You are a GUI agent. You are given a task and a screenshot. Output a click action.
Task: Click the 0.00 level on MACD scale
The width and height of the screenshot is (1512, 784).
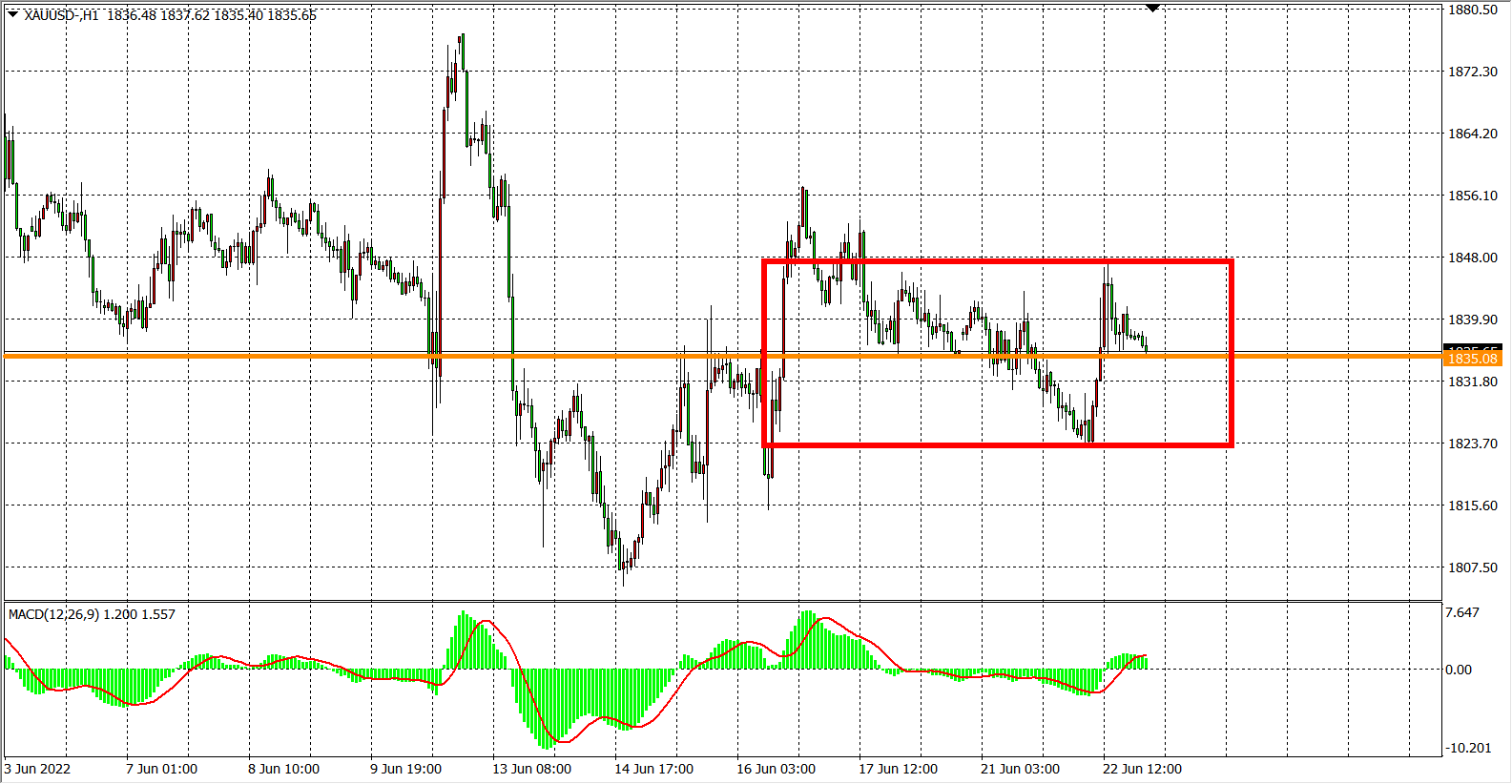click(x=1458, y=670)
